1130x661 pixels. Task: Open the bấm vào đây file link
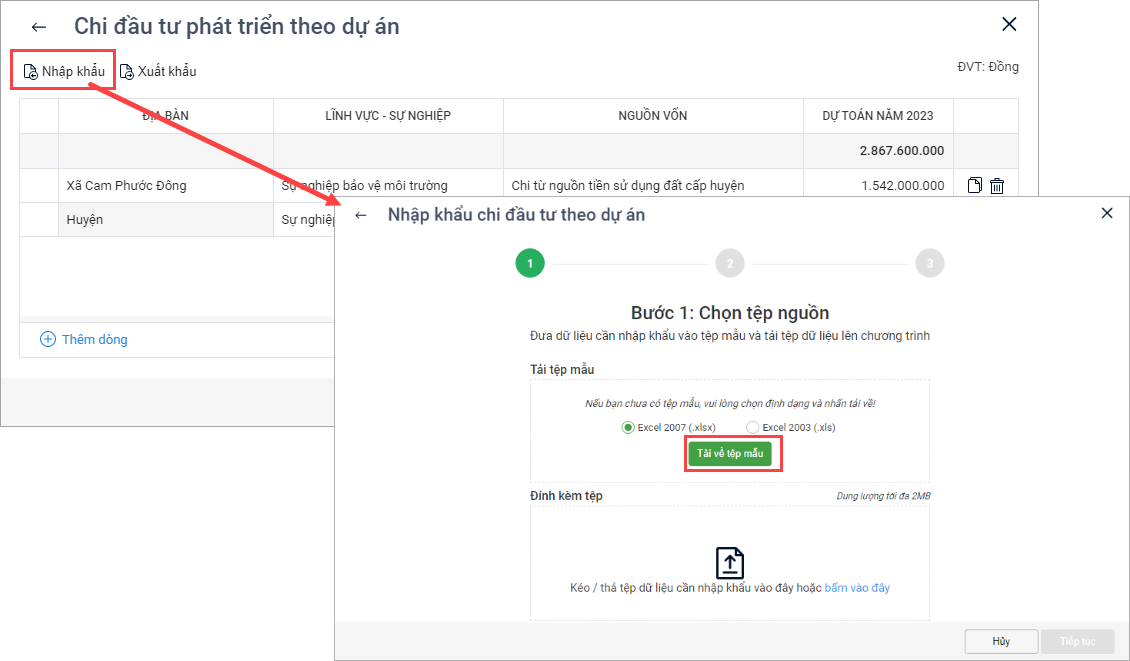856,588
